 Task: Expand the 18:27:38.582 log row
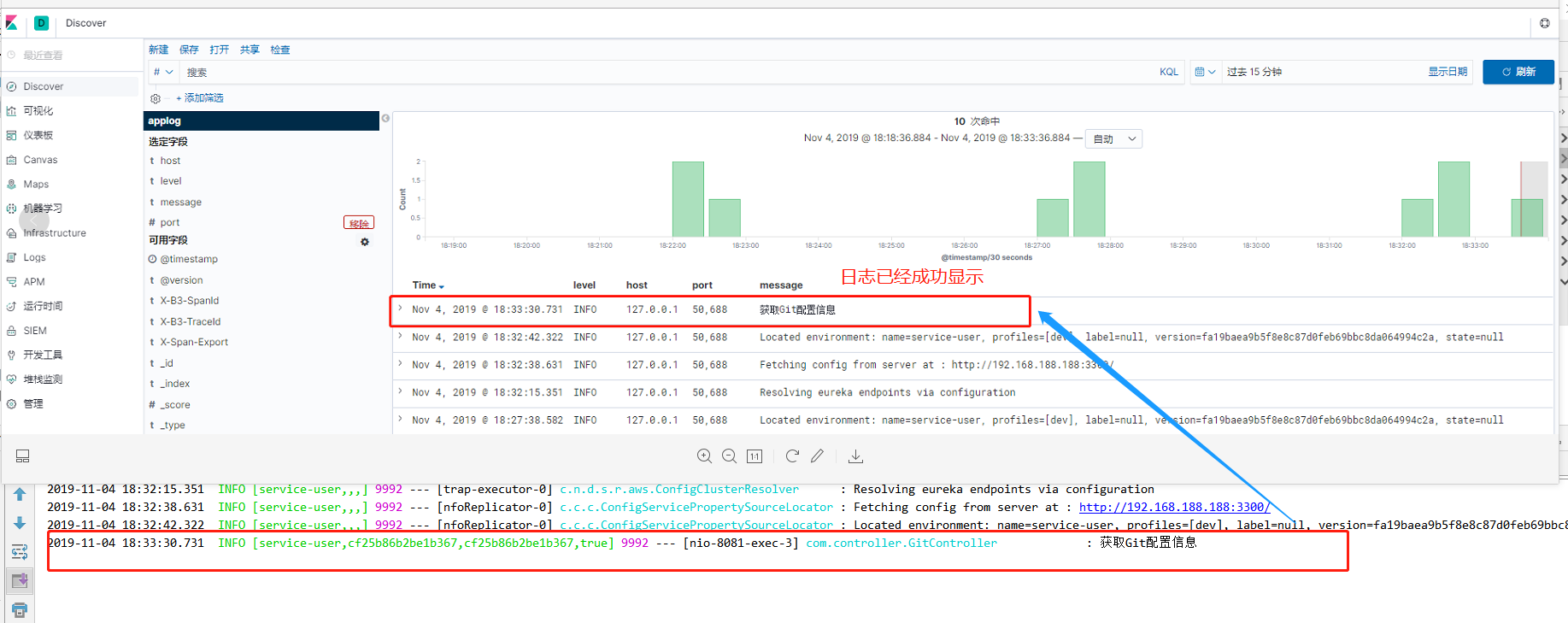tap(400, 419)
